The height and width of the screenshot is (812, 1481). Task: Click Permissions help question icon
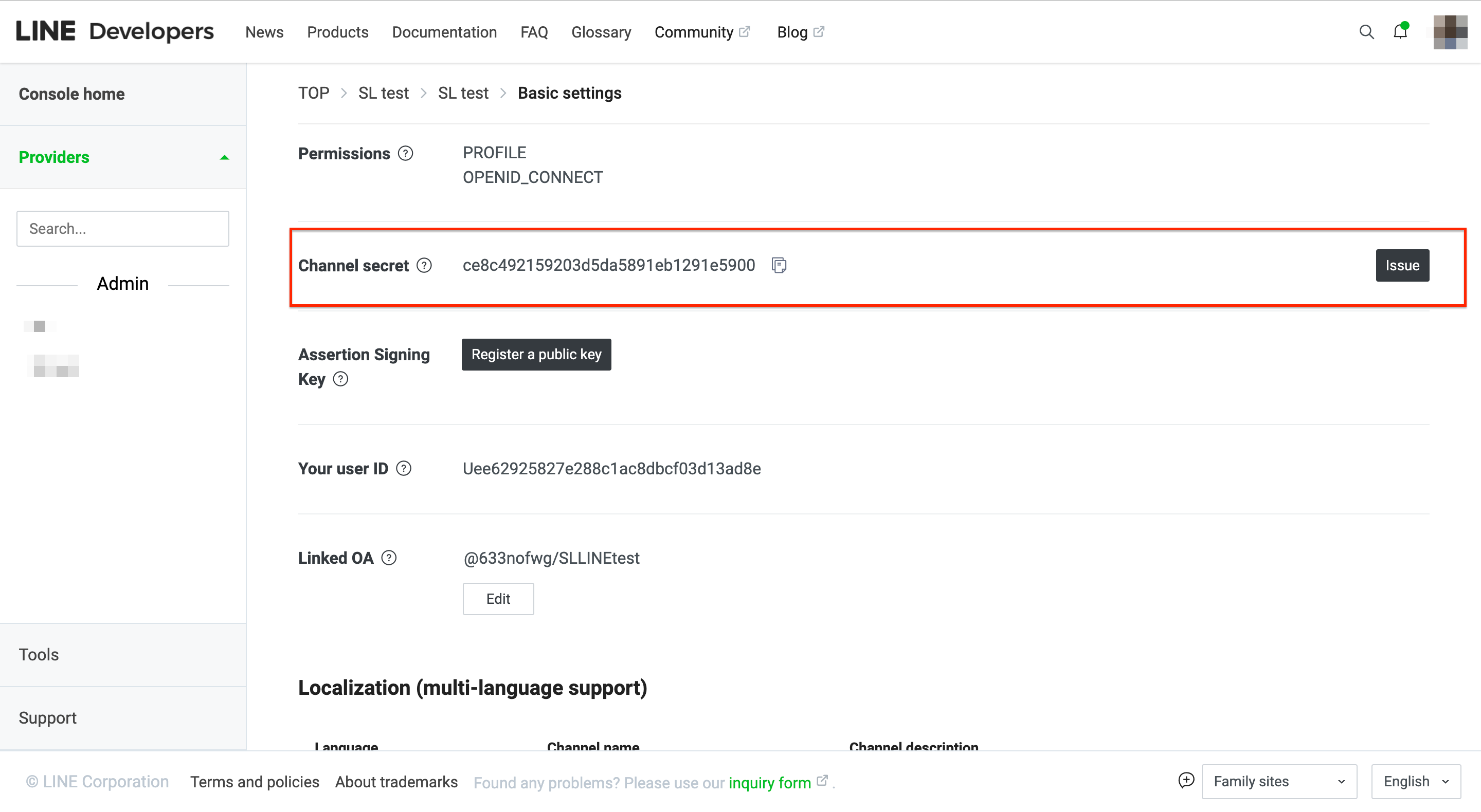tap(405, 154)
